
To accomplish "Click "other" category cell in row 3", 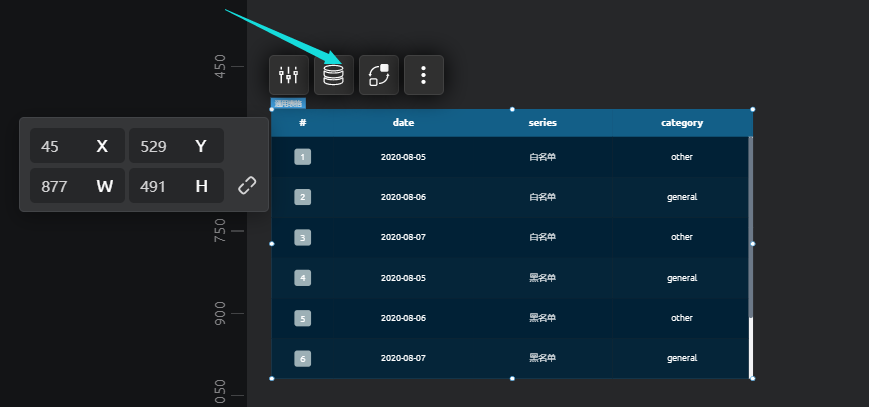I will point(682,237).
